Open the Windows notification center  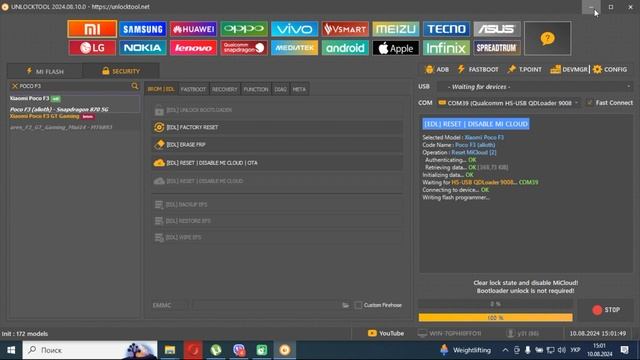(624, 350)
